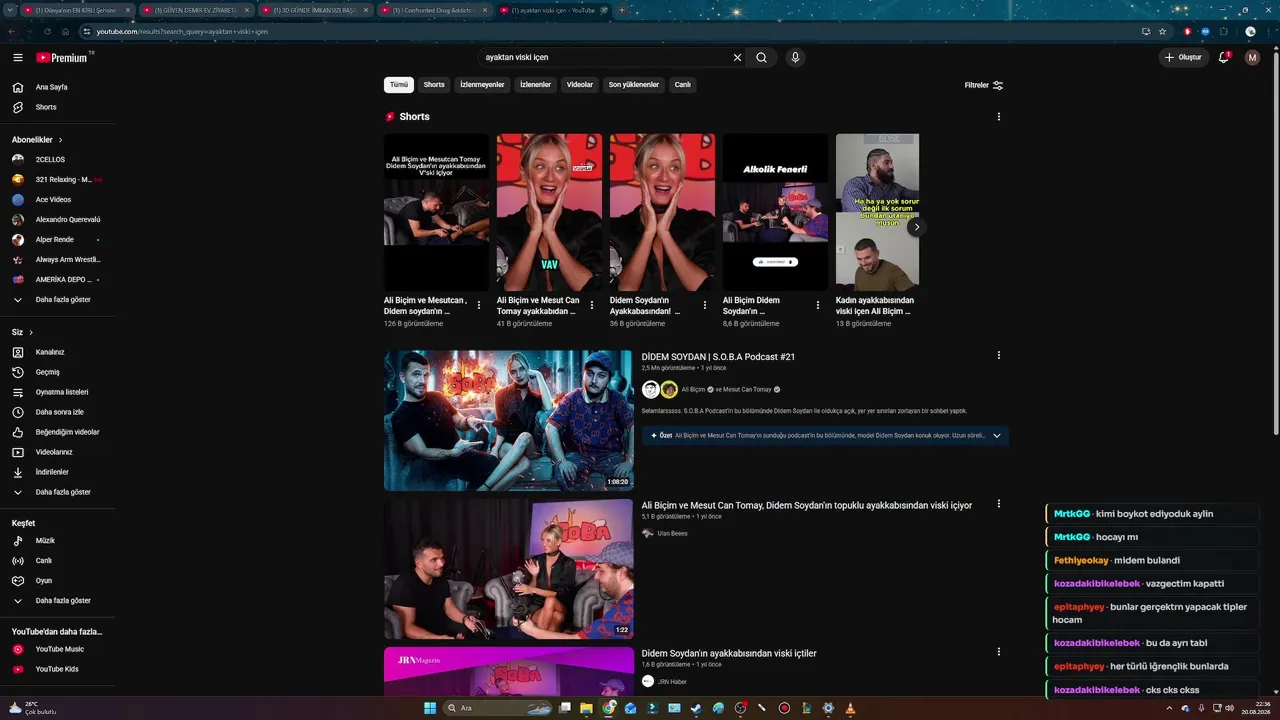1280x720 pixels.
Task: Expand the Siz section arrow
Action: (x=31, y=332)
